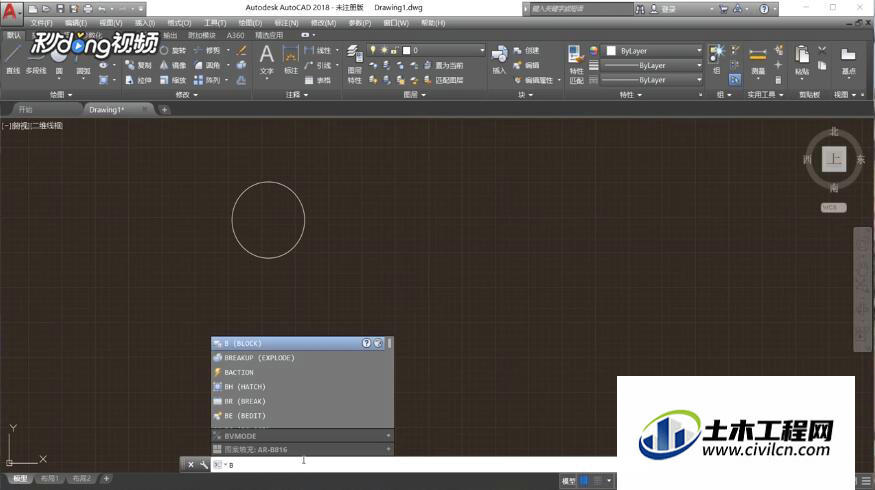Expand the Properties (特性) panel
The width and height of the screenshot is (875, 490).
point(631,95)
